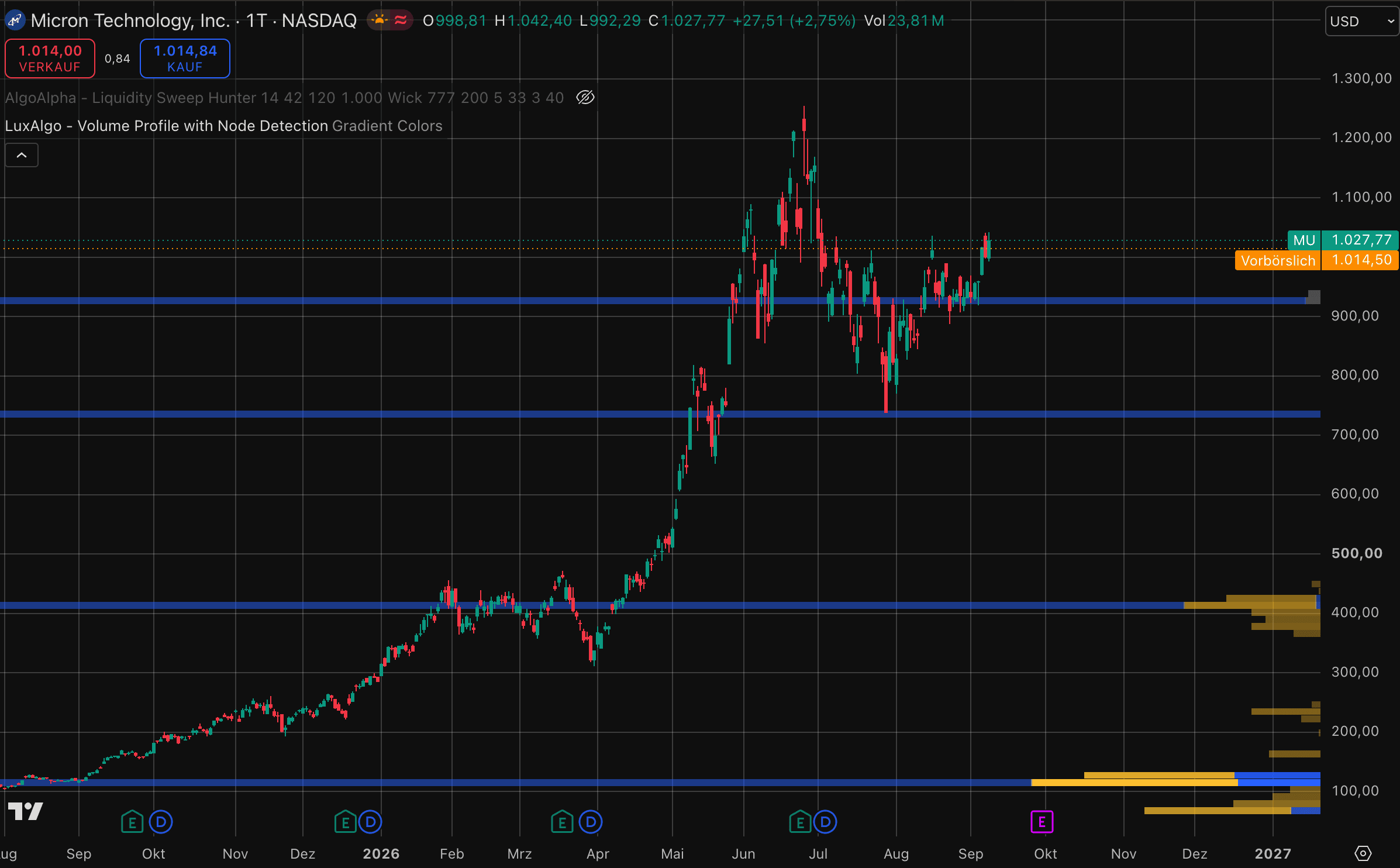This screenshot has height=868, width=1400.
Task: Click the high value H 1.042,40
Action: (x=533, y=20)
